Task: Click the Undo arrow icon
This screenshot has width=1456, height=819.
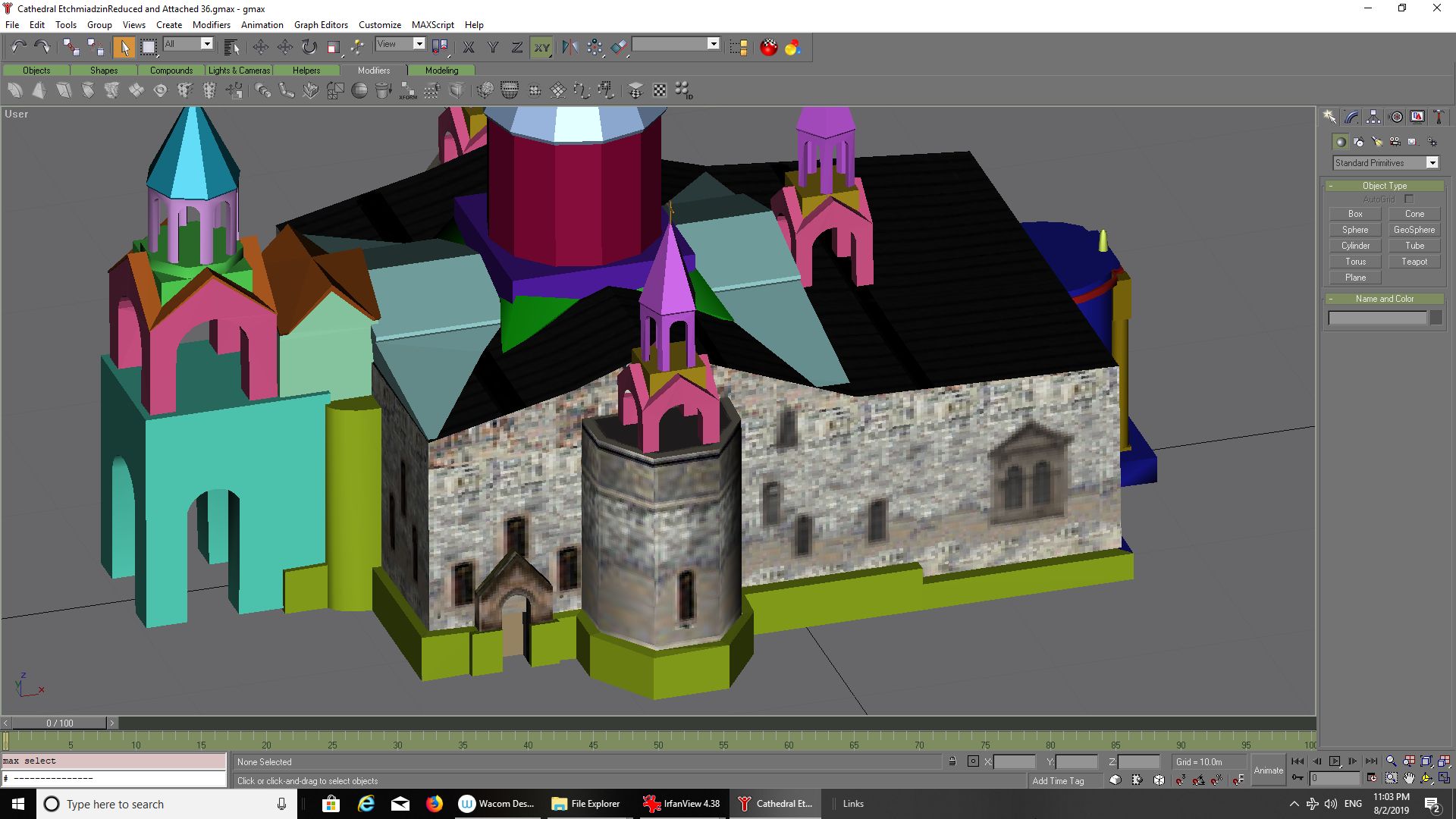Action: pos(18,47)
